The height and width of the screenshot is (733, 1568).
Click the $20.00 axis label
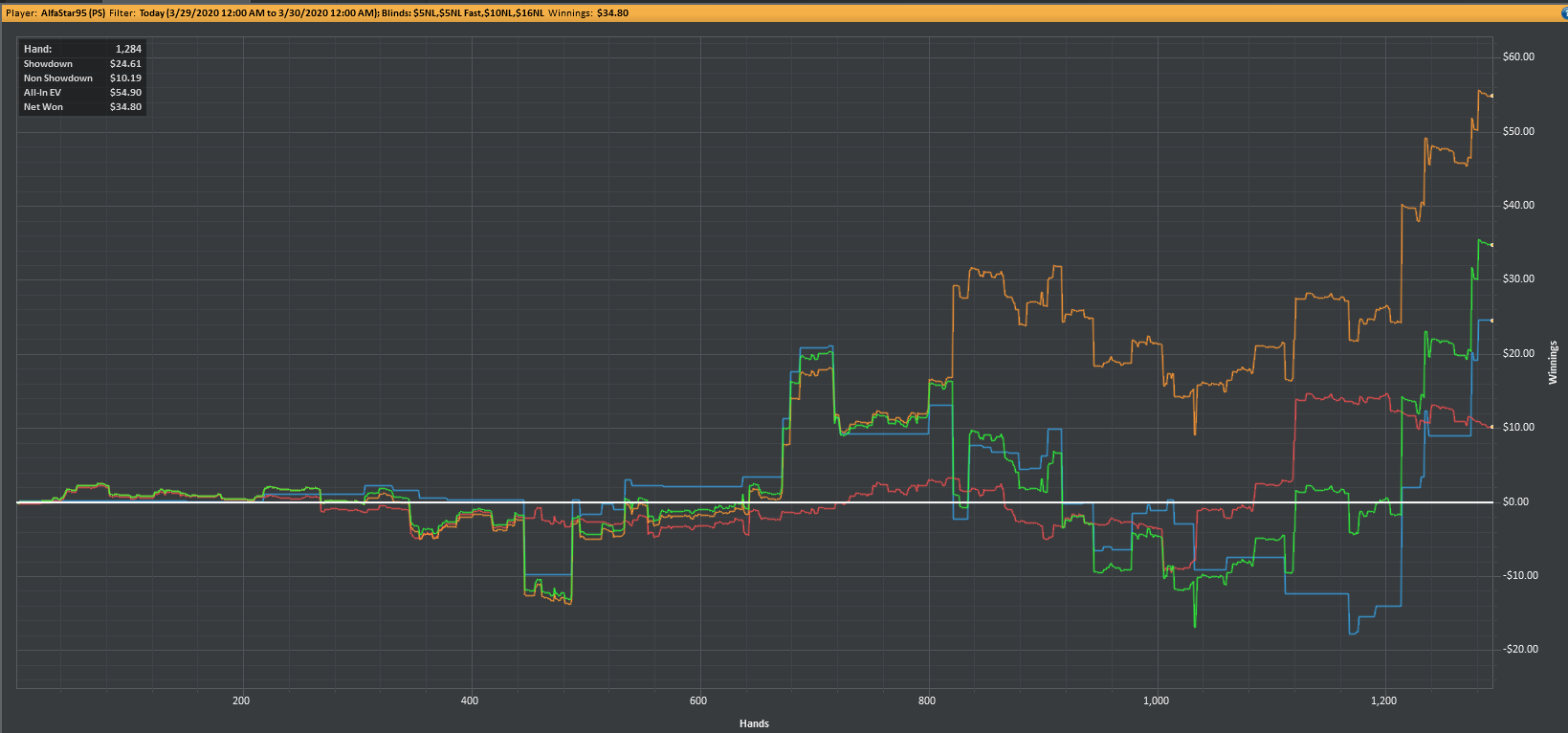(x=1518, y=353)
